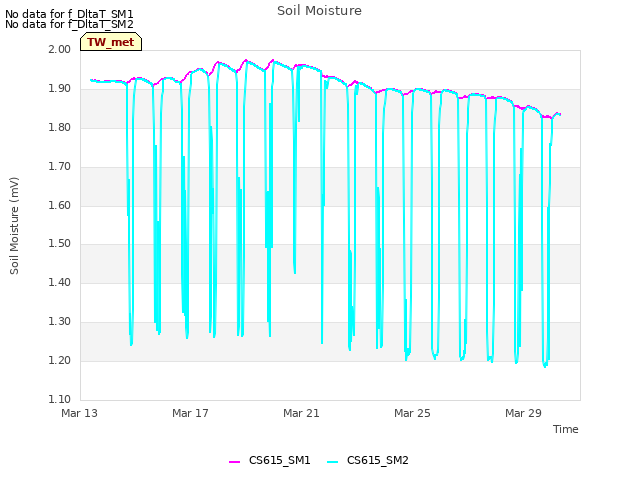Click the 1.70 y-axis tick label
Viewport: 640px width, 480px height.
60,166
